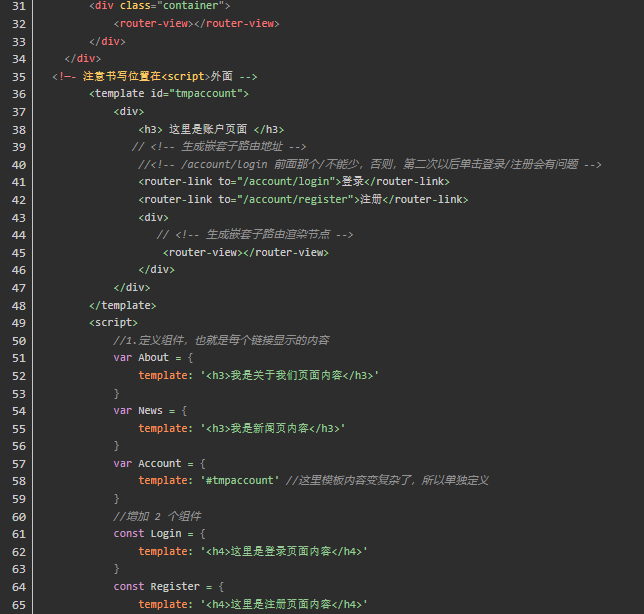
Task: Place cursor on the "tmpaccount" template id value
Action: [207, 93]
